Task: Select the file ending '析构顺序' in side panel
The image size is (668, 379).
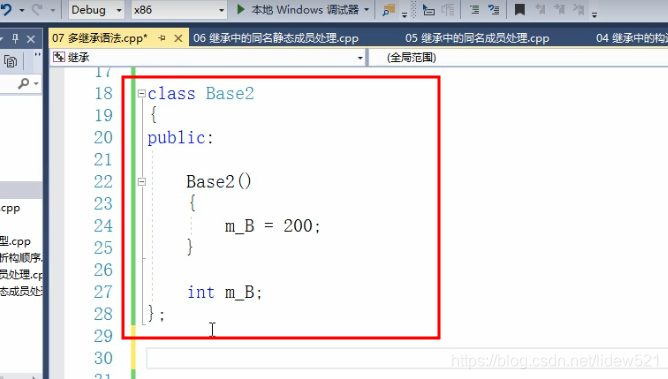Action: pyautogui.click(x=21, y=258)
